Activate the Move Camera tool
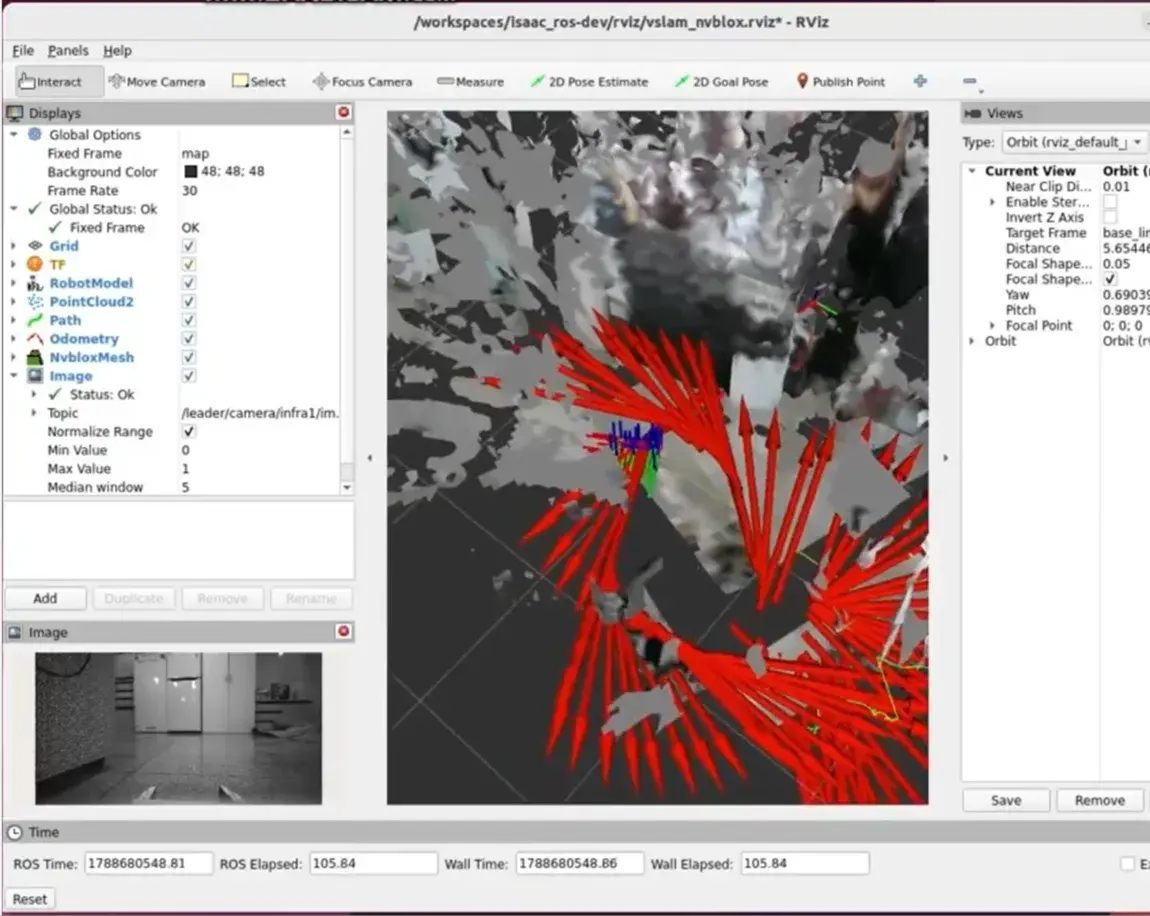Viewport: 1150px width, 916px height. [157, 81]
